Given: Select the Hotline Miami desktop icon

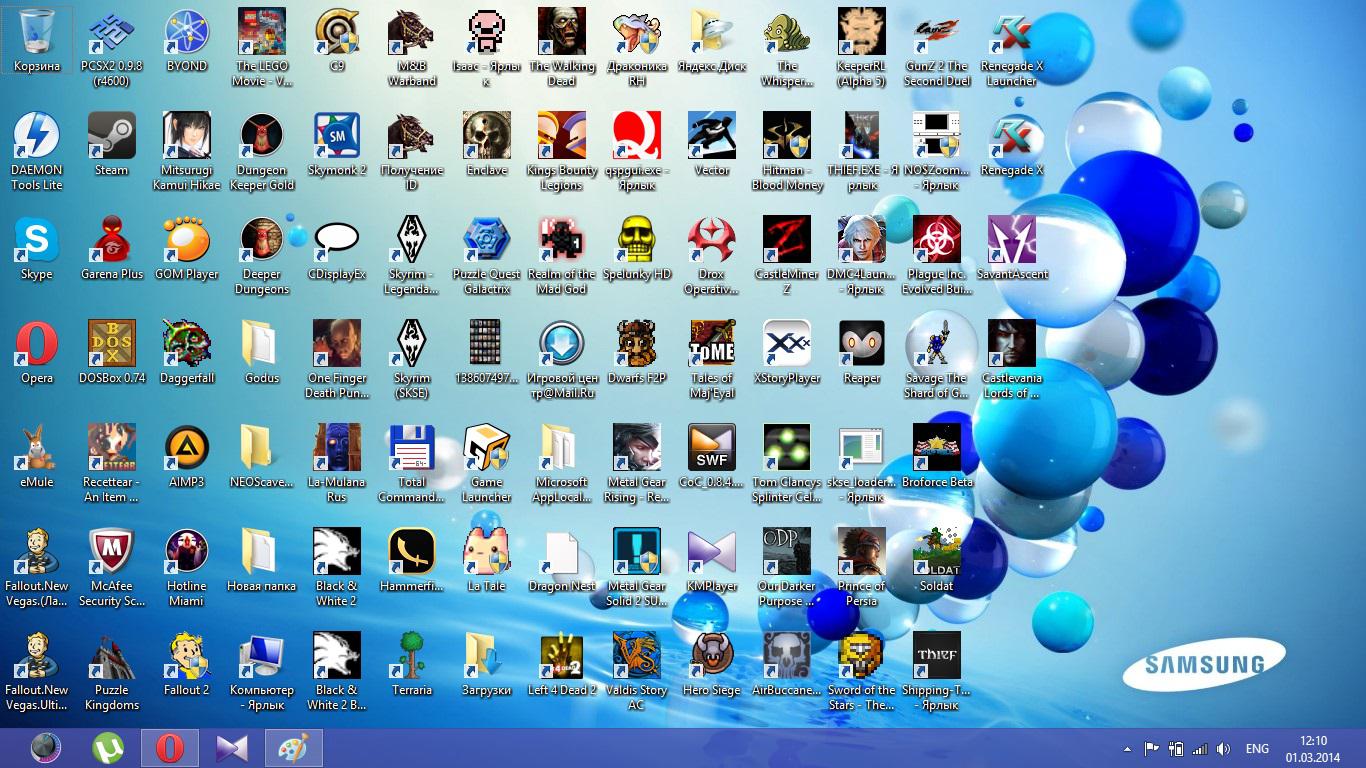Looking at the screenshot, I should (187, 553).
